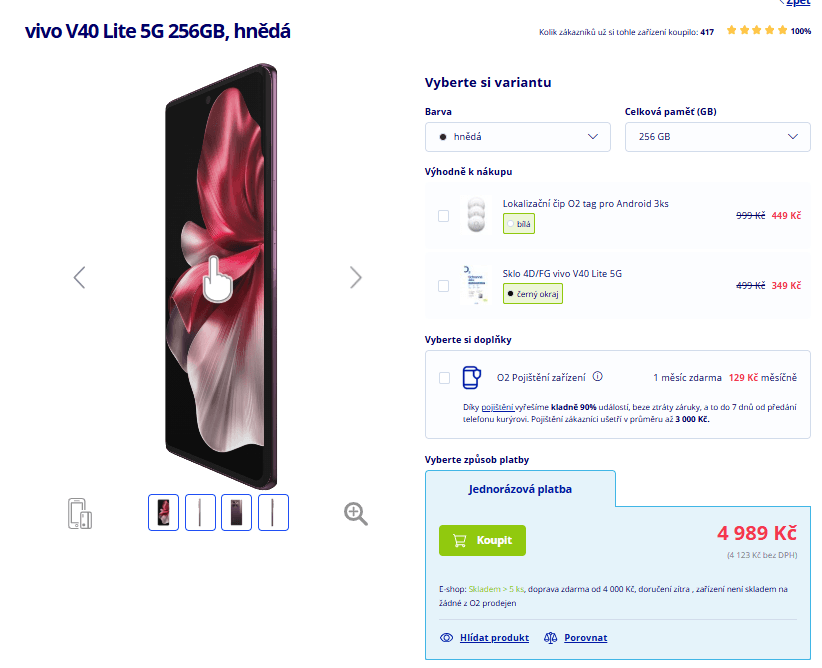Check the Lokalizační čip O2 tag checkbox
Viewport: 822px width, 668px height.
tap(443, 215)
